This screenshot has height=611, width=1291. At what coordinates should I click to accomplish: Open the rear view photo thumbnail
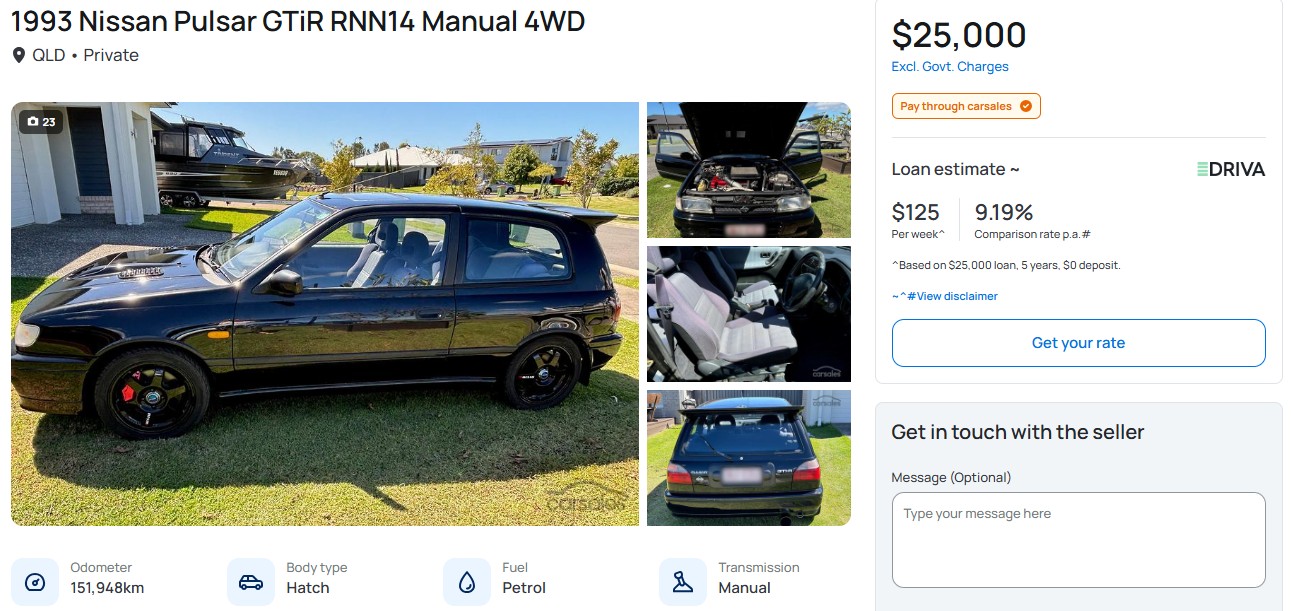(749, 458)
